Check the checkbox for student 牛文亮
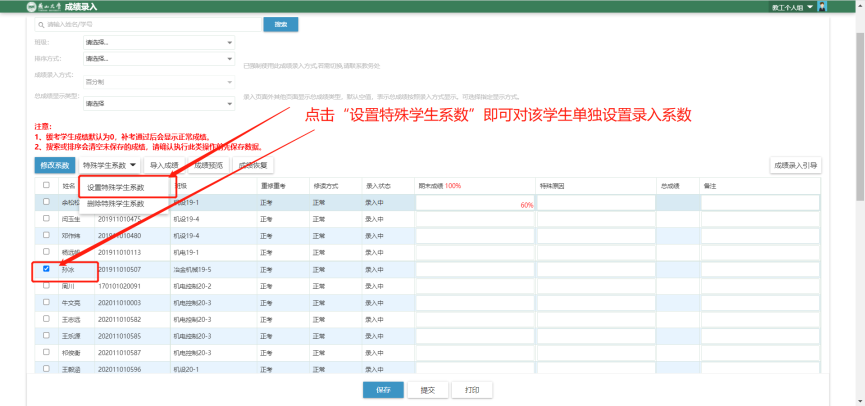865x406 pixels. point(46,302)
